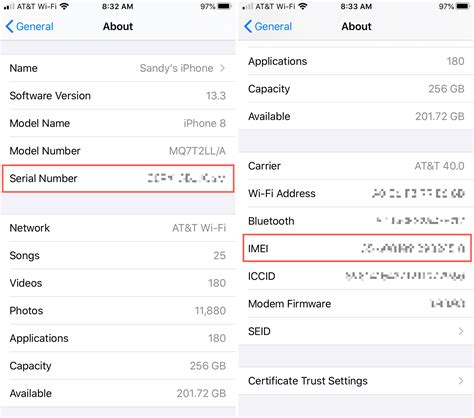Select the Carrier row
Screen dimensions: 474x418
[356, 166]
